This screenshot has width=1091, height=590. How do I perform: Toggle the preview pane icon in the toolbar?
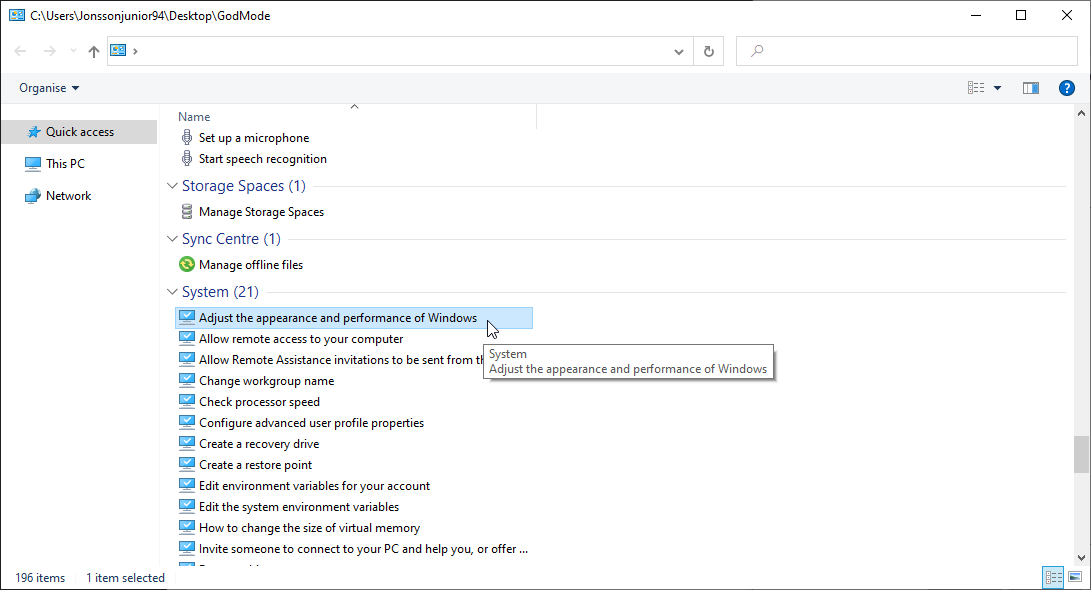click(x=1030, y=87)
